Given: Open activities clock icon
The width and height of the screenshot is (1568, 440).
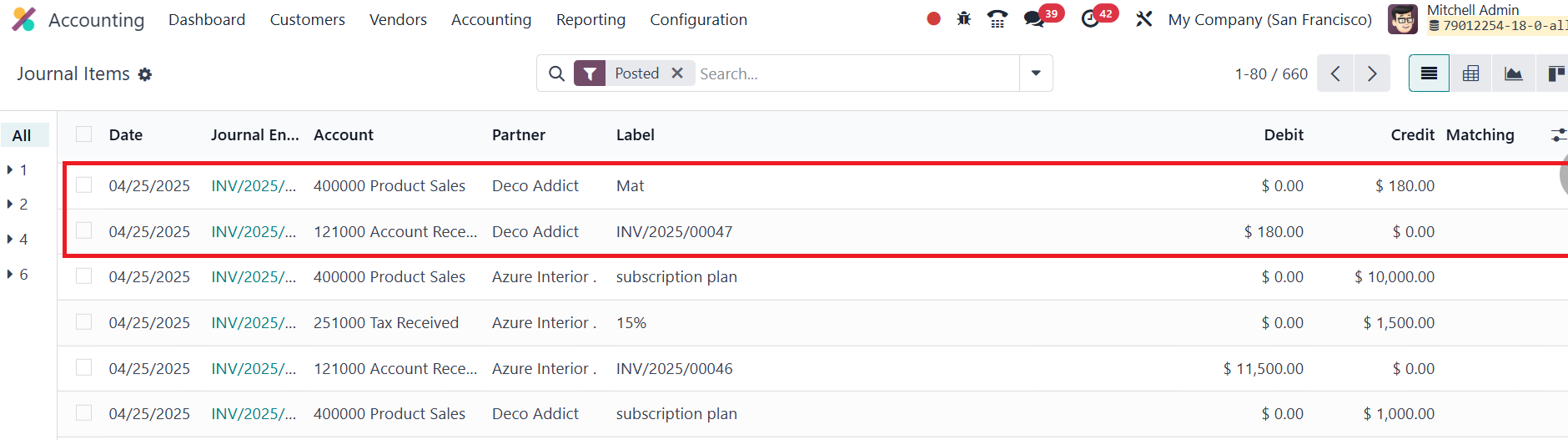Looking at the screenshot, I should [1090, 18].
